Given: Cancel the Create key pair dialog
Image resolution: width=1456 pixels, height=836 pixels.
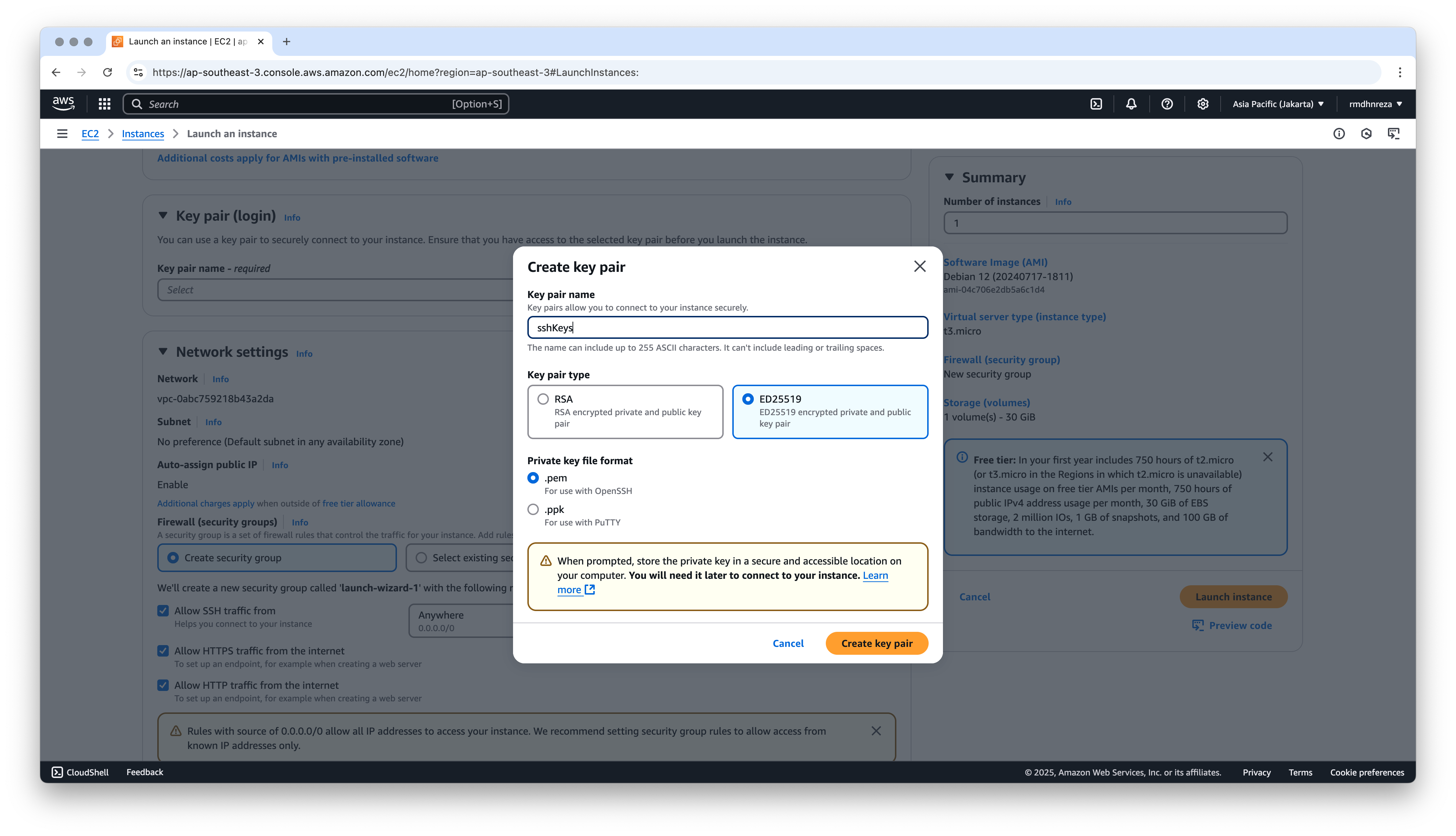Looking at the screenshot, I should tap(788, 643).
